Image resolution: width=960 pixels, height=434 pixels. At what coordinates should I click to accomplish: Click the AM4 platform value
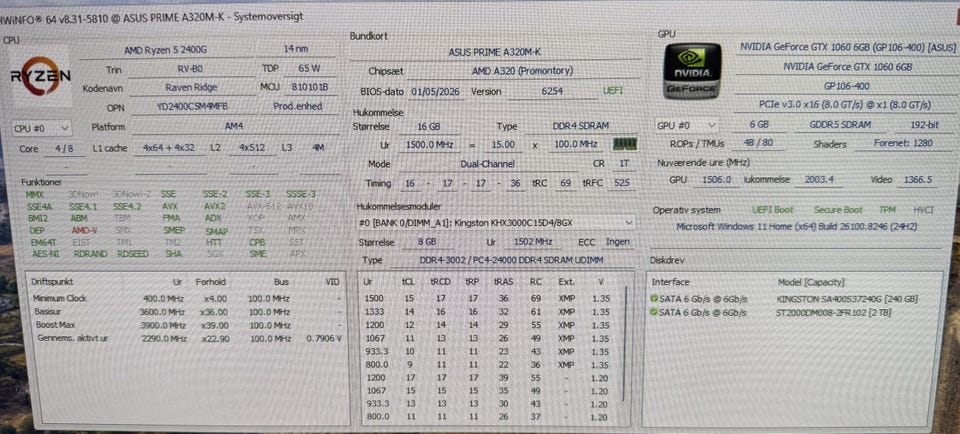(234, 127)
